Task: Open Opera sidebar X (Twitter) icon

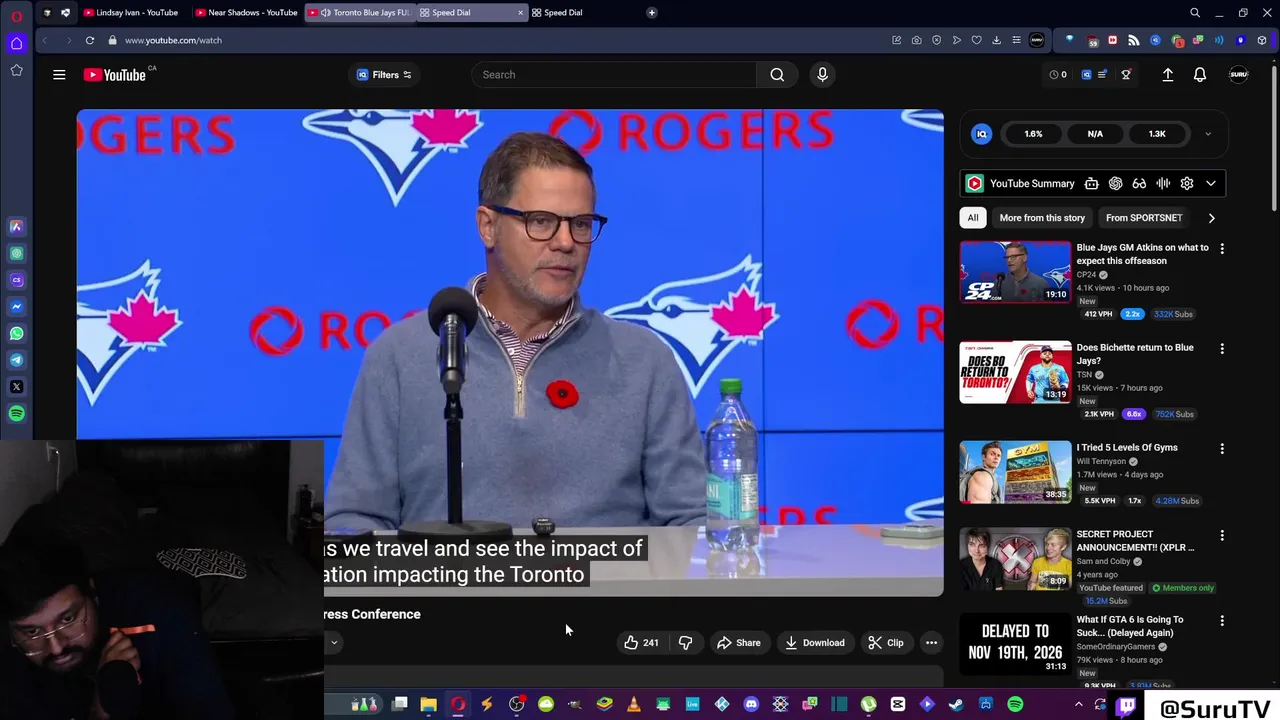Action: [16, 387]
